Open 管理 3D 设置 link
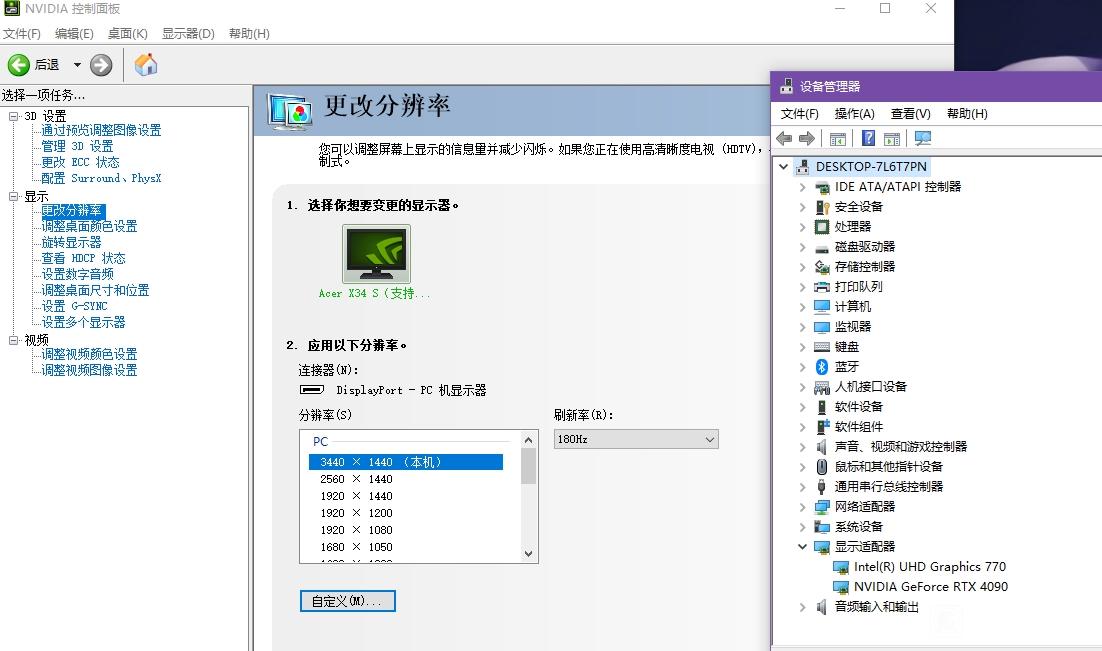This screenshot has height=651, width=1102. 77,146
